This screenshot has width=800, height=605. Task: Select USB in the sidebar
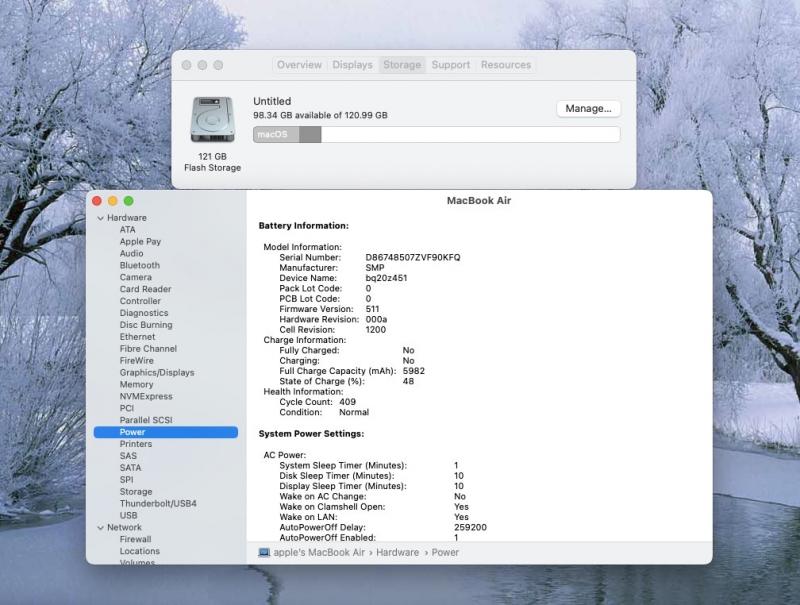[128, 515]
